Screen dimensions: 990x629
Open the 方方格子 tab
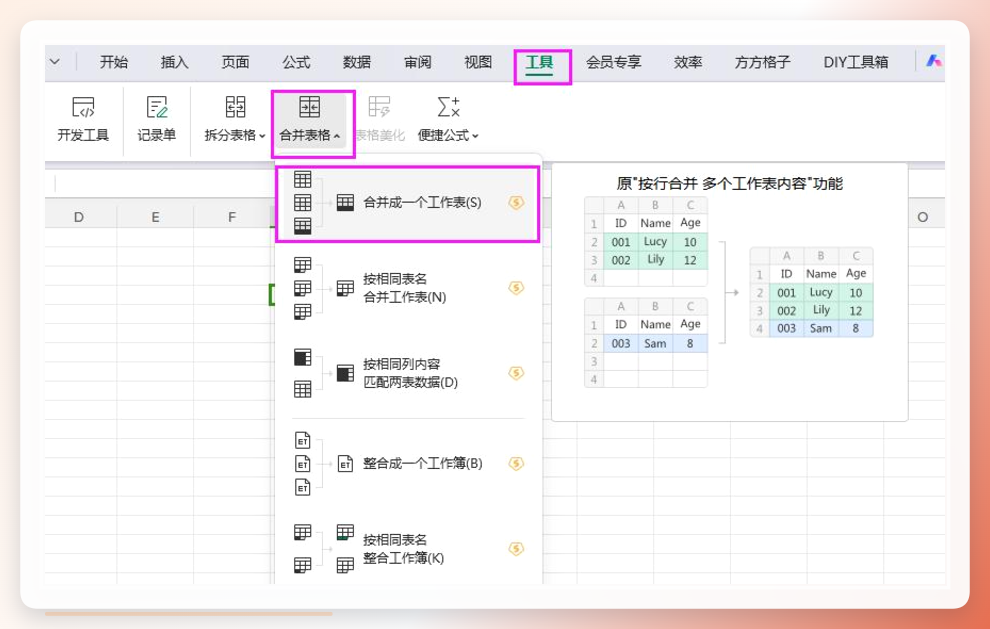point(762,62)
